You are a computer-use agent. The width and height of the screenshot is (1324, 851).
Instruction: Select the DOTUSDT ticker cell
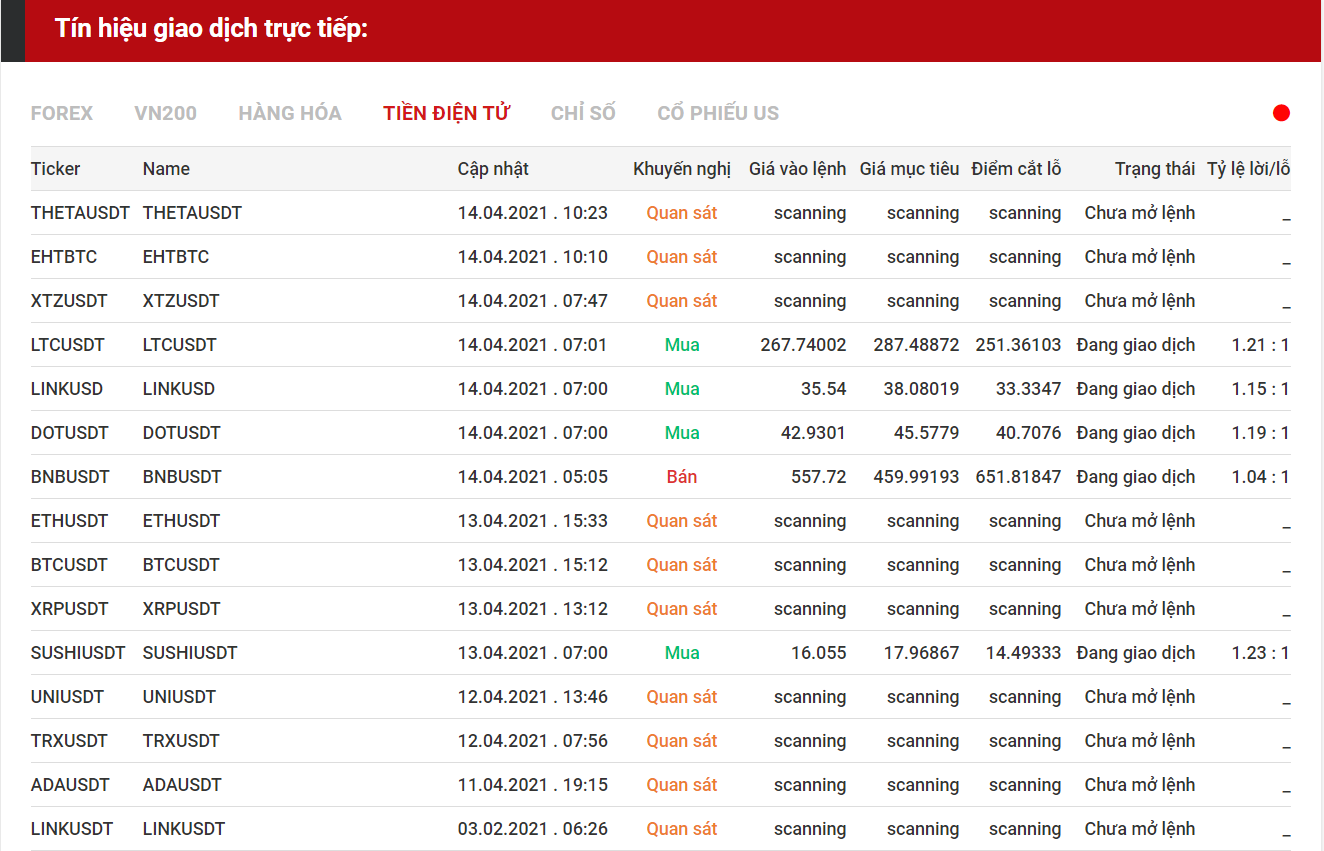tap(70, 433)
